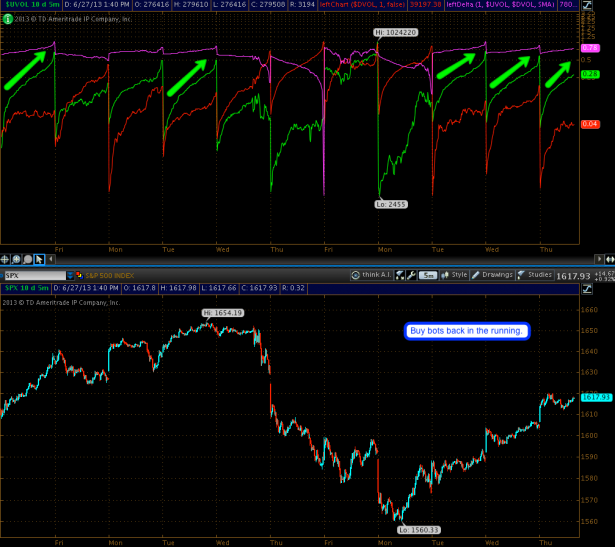
Task: Click the $UVOL 10 d 5m chart label
Action: point(33,5)
